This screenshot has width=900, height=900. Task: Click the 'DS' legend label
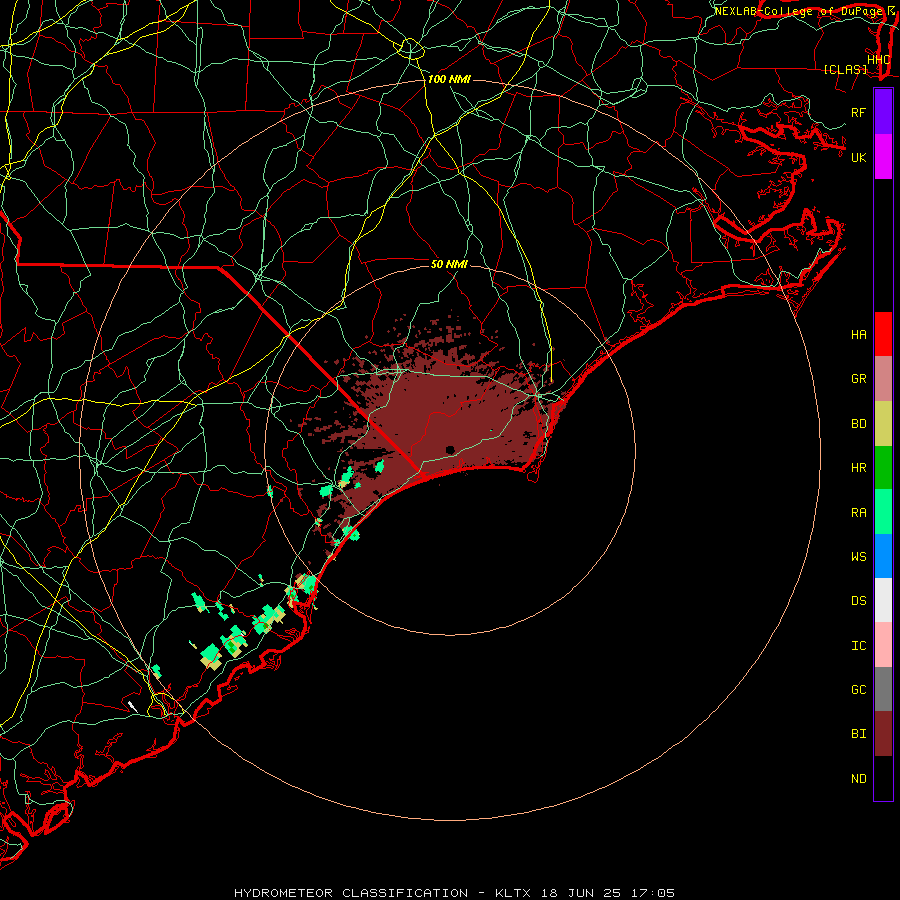click(x=858, y=601)
